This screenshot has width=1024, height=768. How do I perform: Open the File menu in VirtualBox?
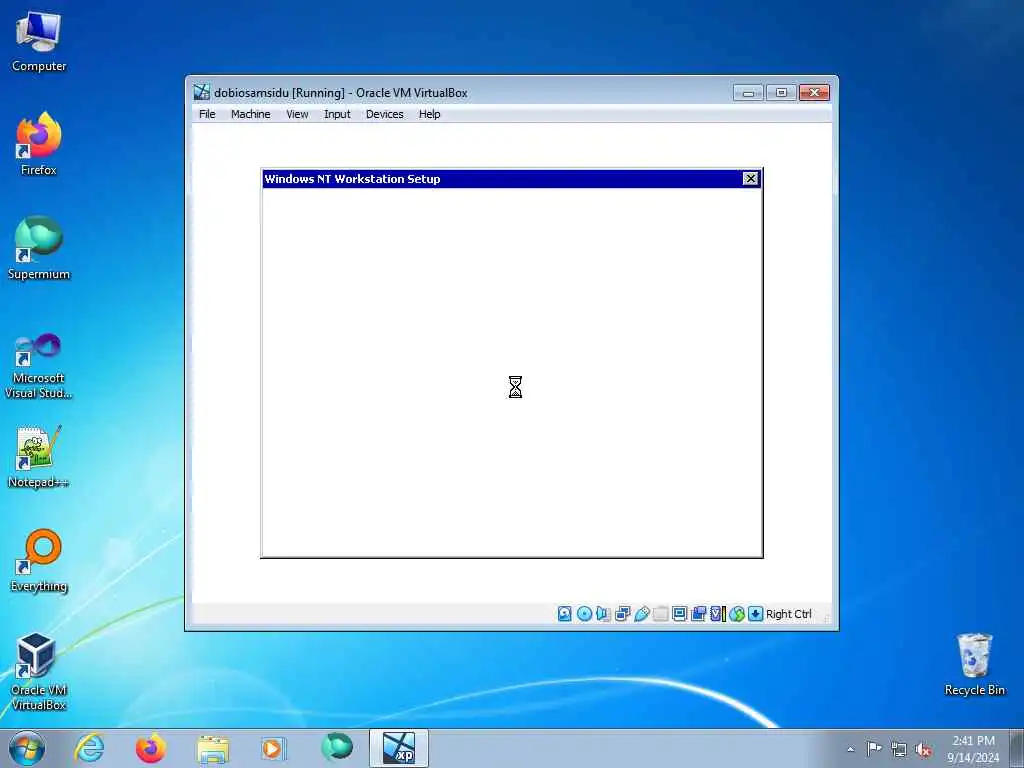207,114
